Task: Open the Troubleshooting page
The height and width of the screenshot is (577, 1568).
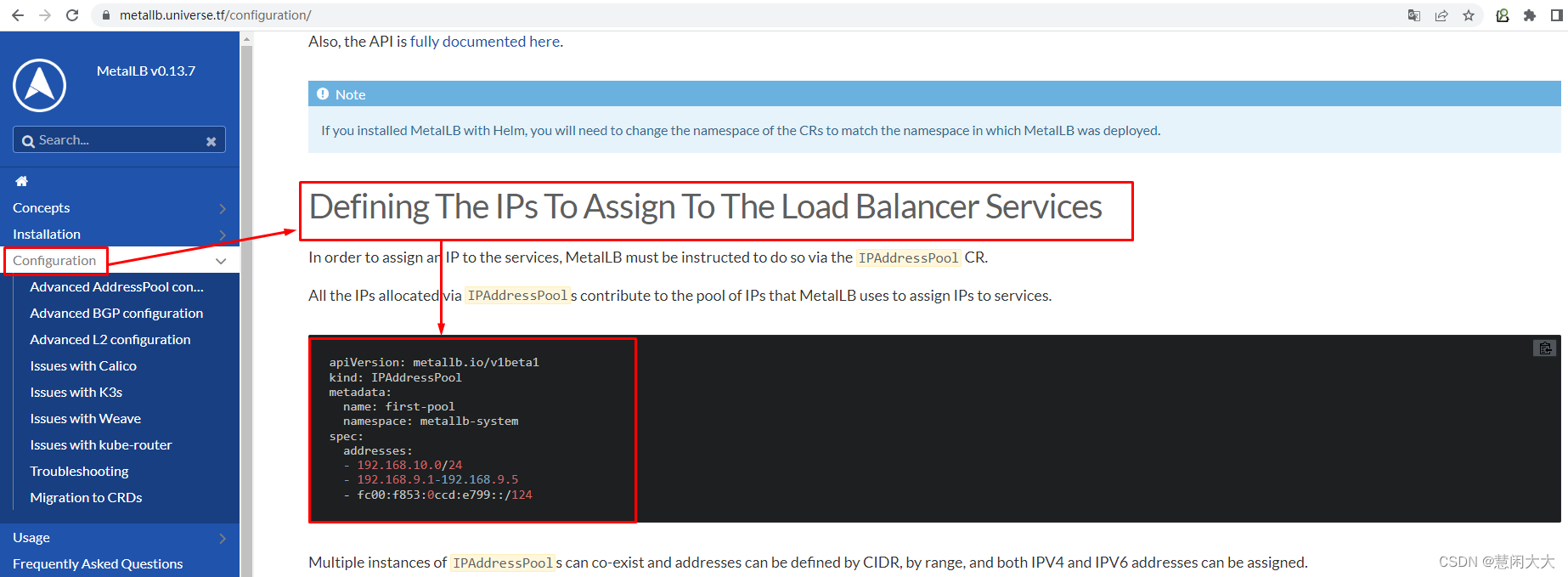Action: [x=80, y=472]
